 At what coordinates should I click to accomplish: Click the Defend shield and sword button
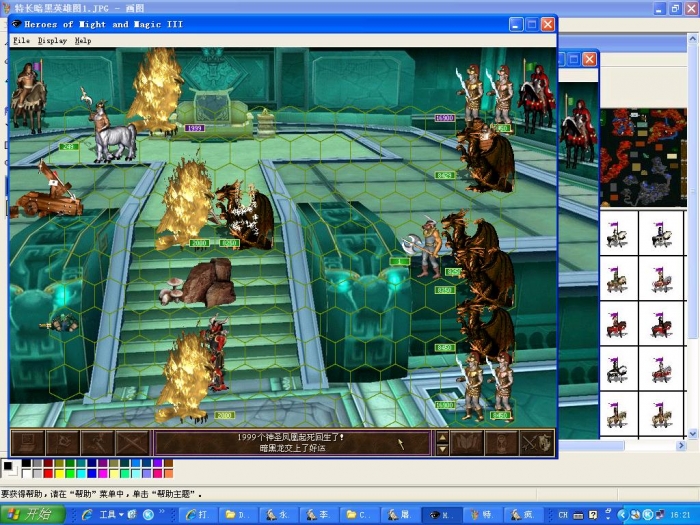tap(537, 443)
